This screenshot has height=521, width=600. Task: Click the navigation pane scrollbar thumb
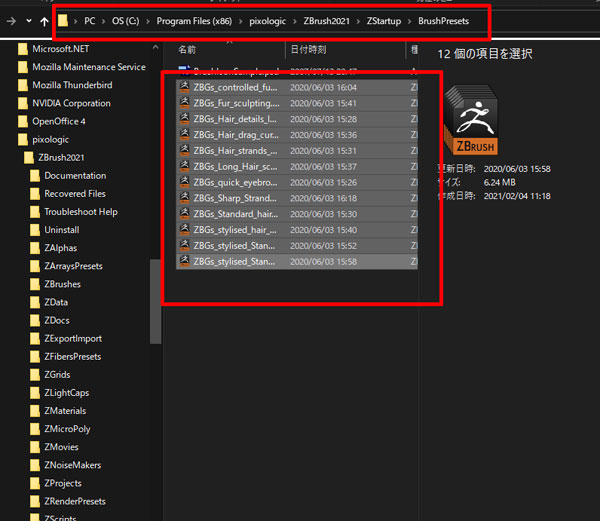tap(155, 302)
